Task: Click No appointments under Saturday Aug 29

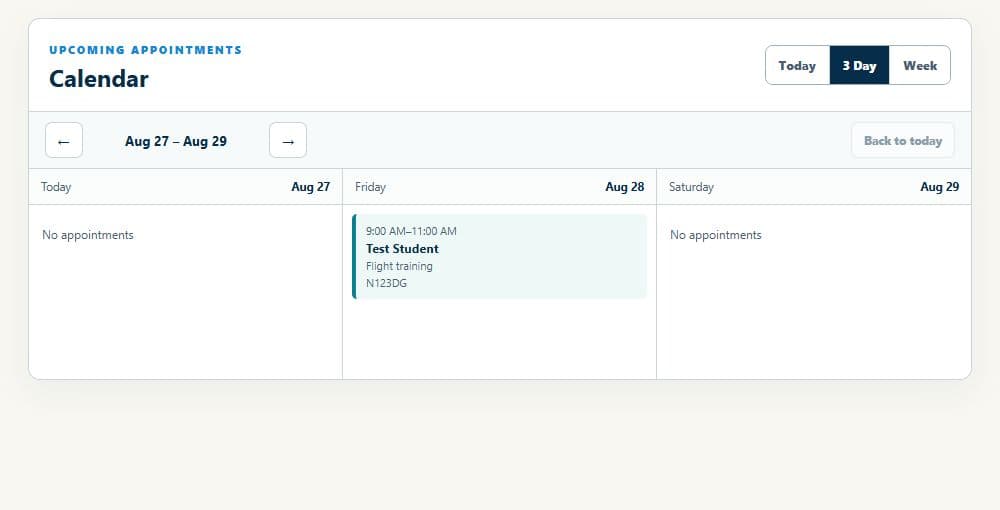Action: (716, 235)
